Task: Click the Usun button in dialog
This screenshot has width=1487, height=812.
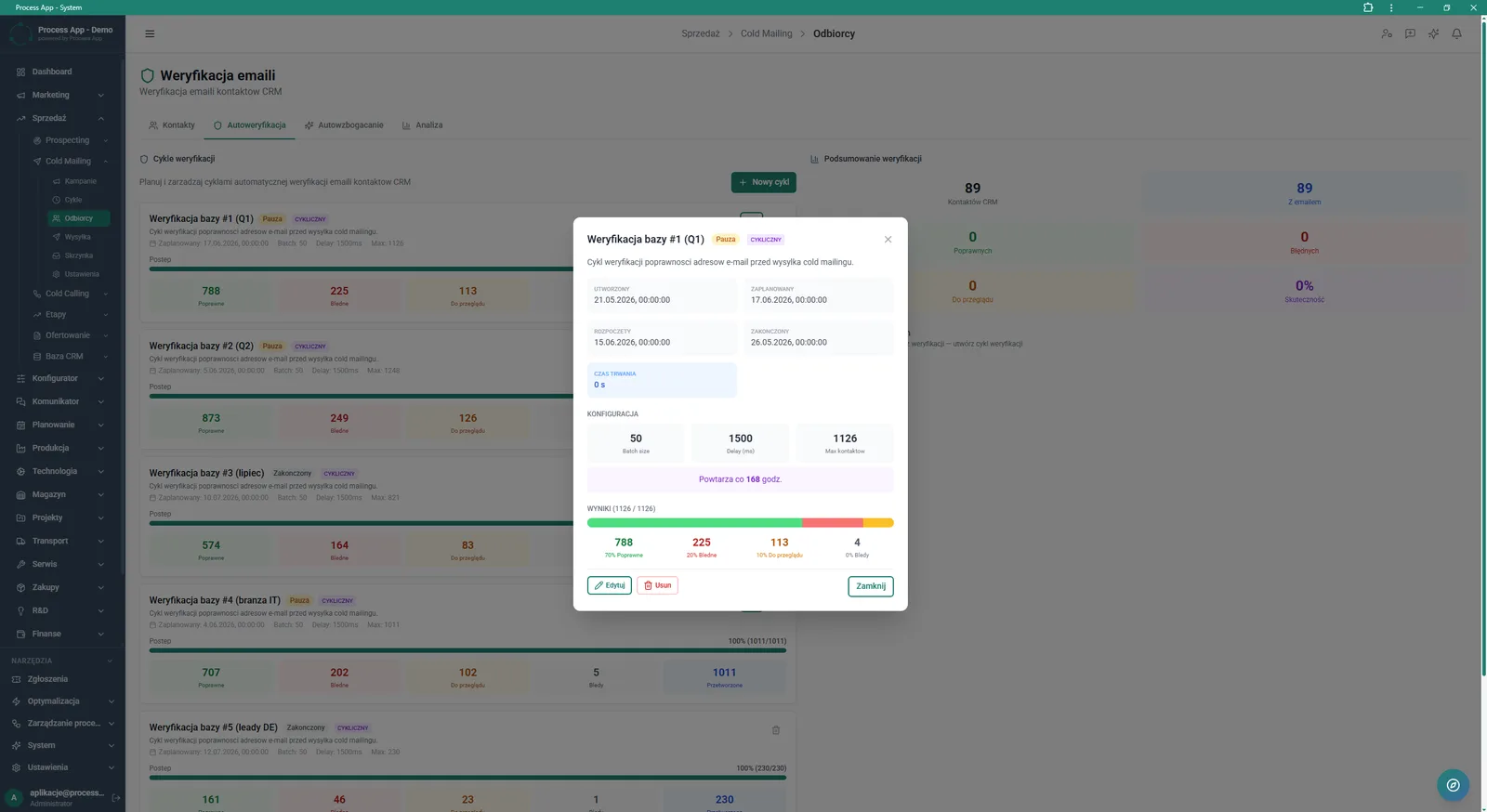Action: (x=657, y=585)
